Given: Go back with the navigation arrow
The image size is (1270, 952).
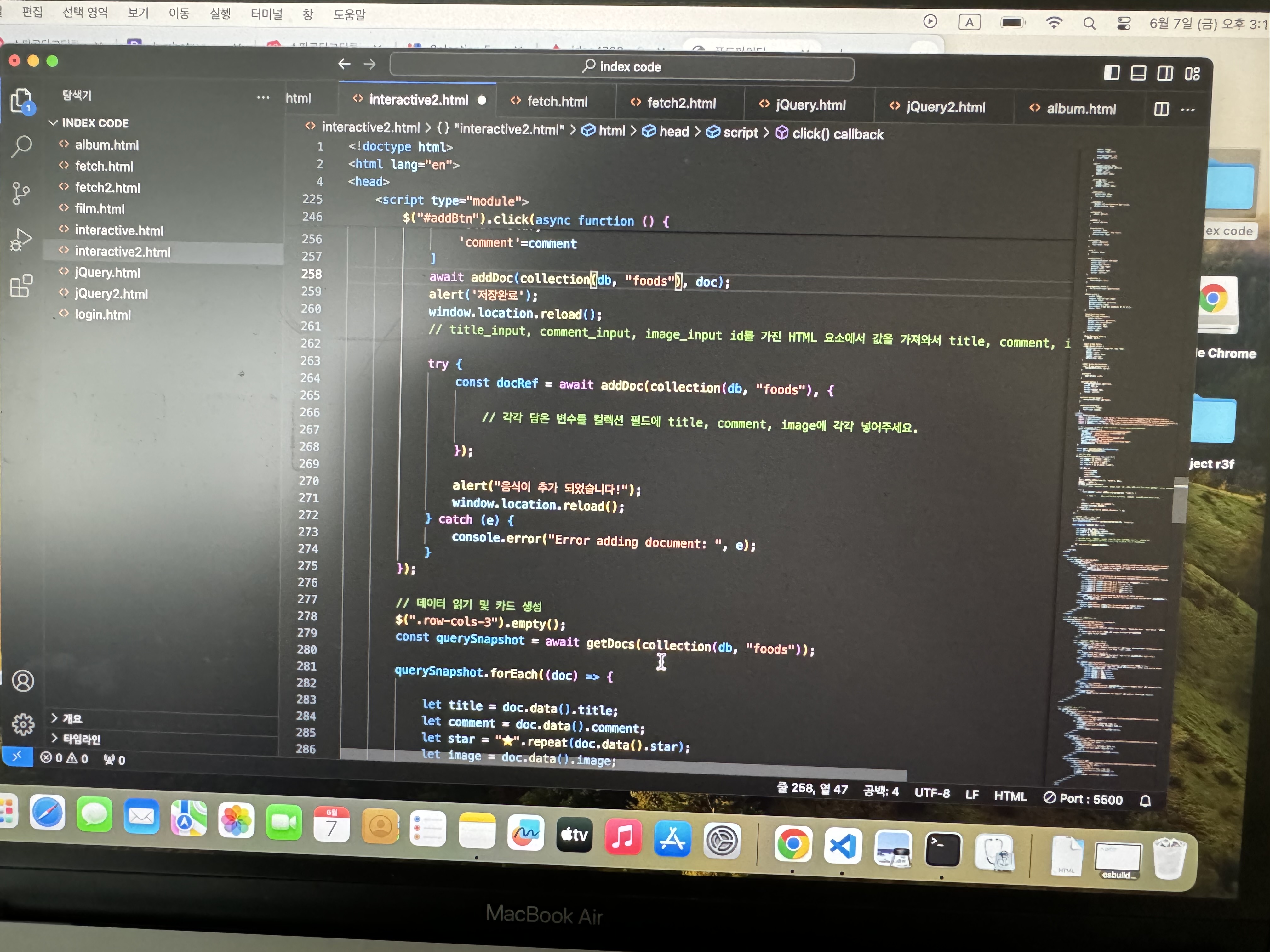Looking at the screenshot, I should coord(344,64).
